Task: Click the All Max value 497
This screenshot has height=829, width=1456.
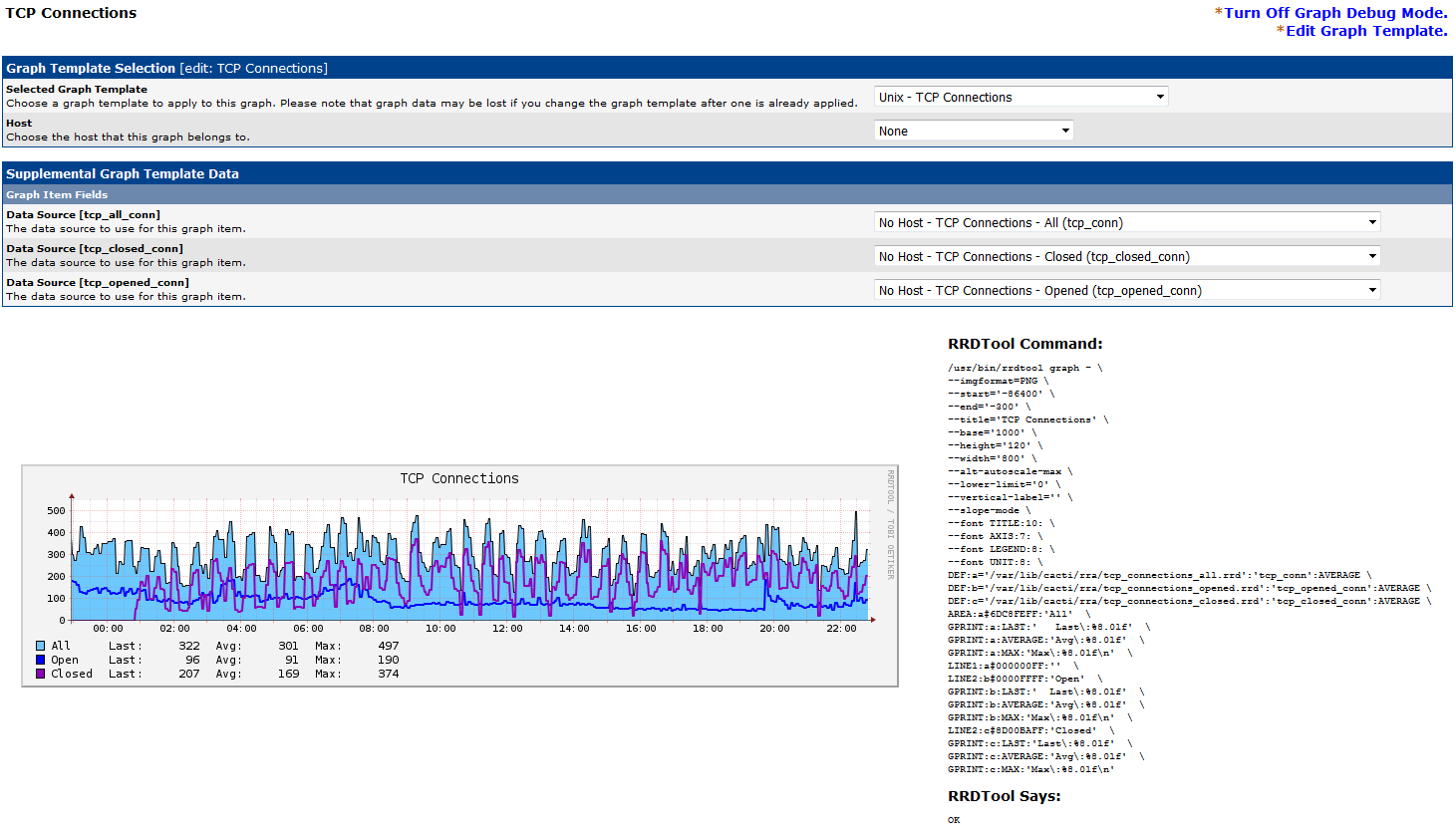Action: pos(389,646)
